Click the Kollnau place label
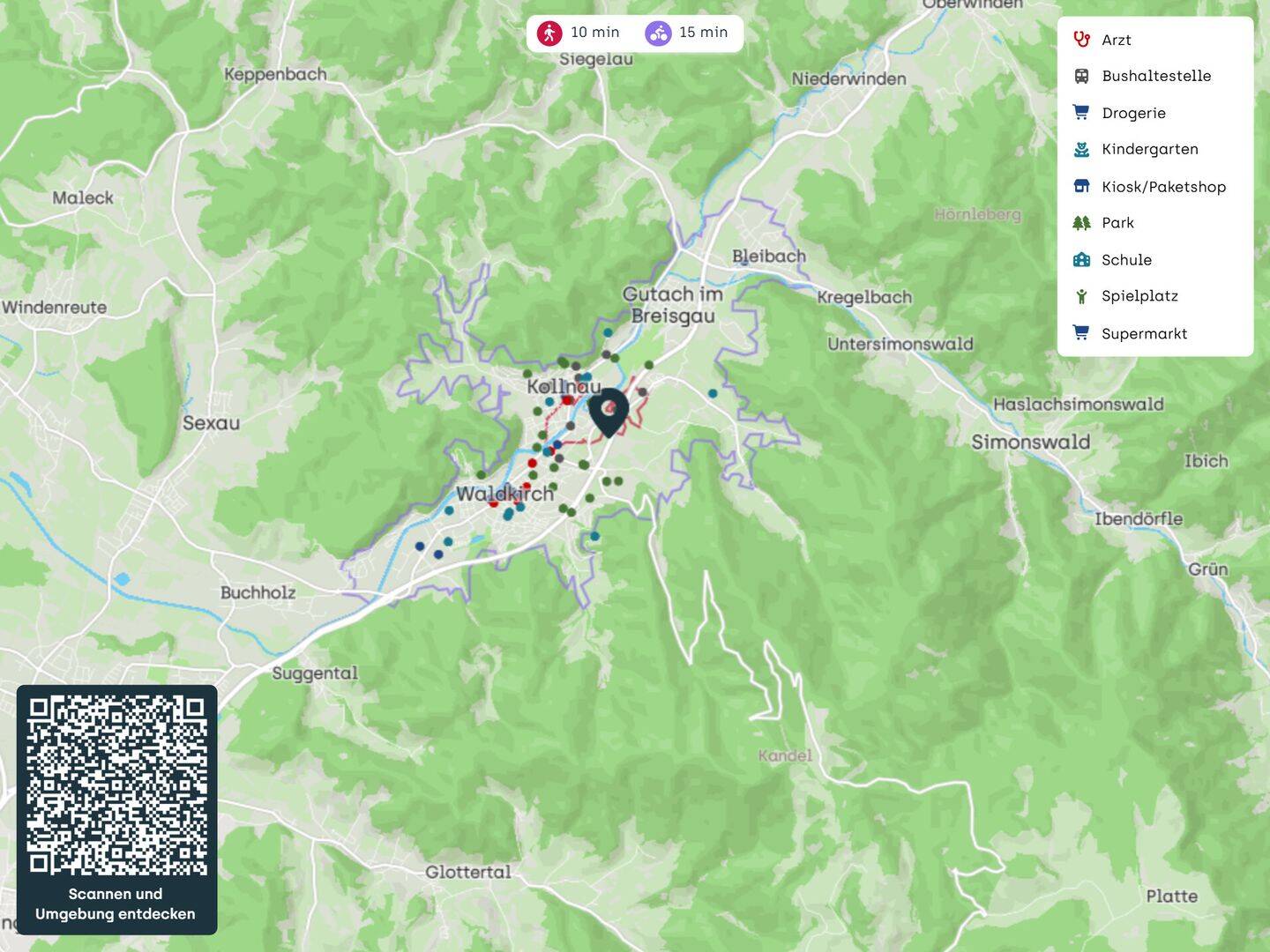Screen dimensions: 1270x952 (x=564, y=387)
